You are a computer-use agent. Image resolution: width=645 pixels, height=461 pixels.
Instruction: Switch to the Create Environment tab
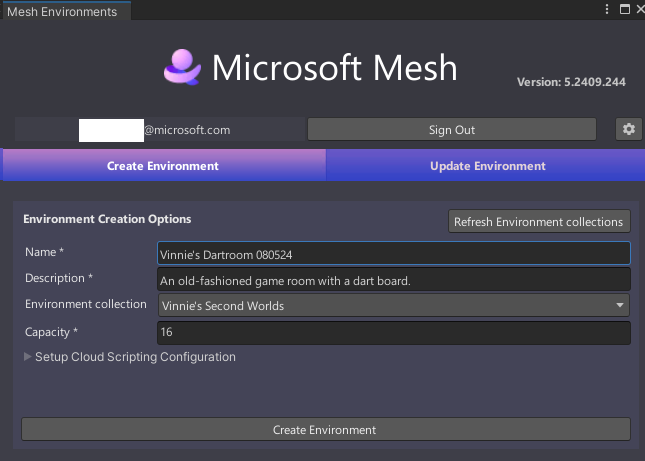163,165
